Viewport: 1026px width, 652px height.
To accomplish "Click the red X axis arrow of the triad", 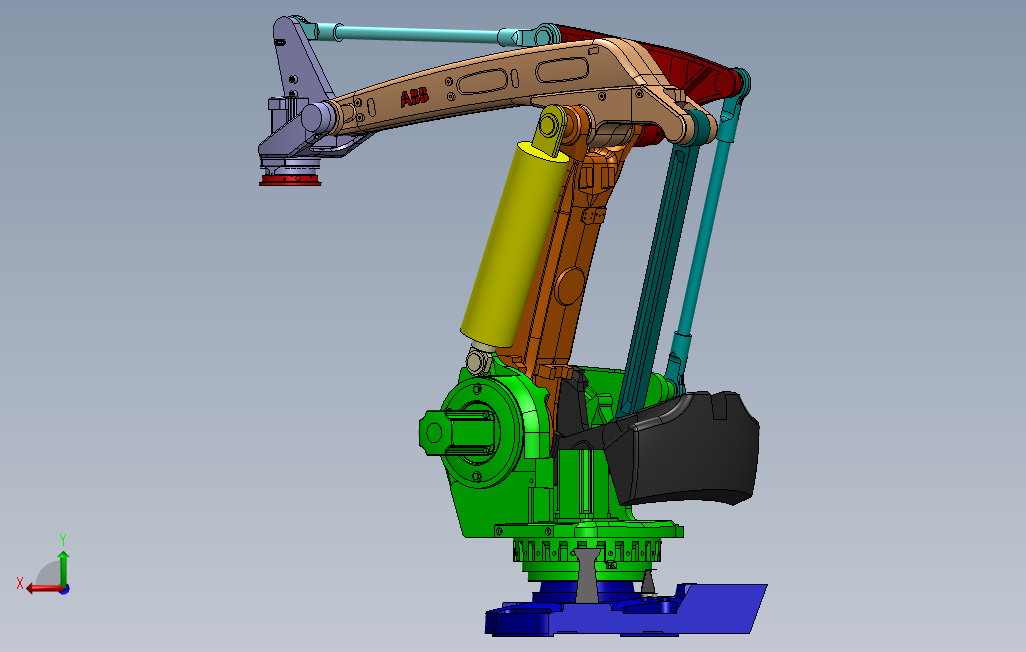I will (44, 589).
